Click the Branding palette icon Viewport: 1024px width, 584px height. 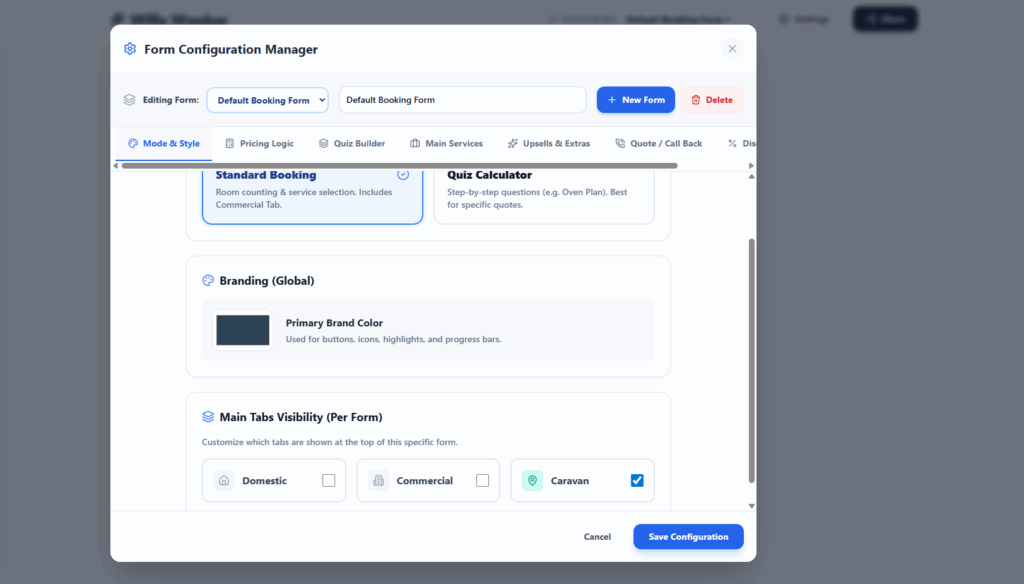[208, 281]
